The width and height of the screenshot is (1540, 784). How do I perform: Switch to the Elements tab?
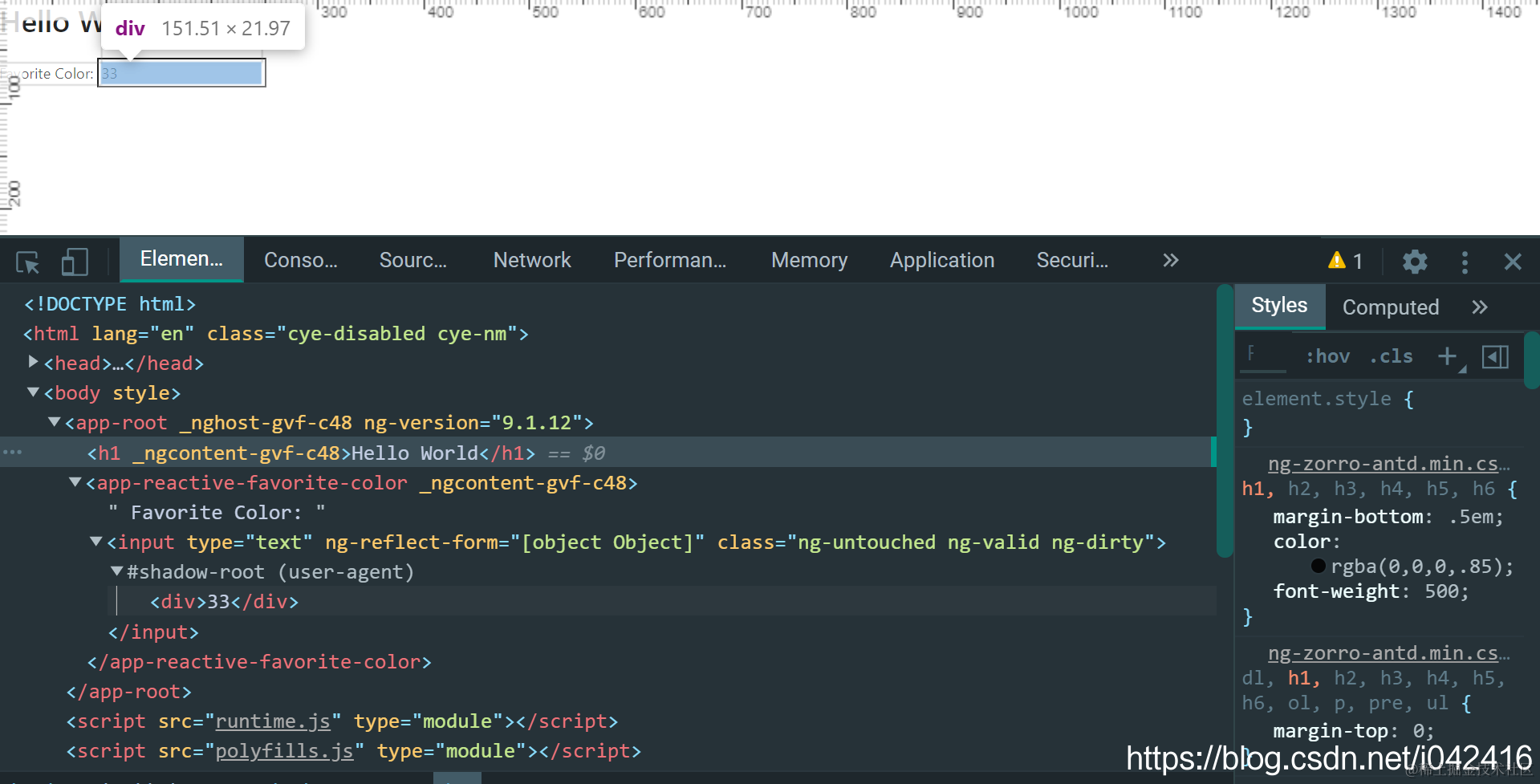(x=181, y=259)
